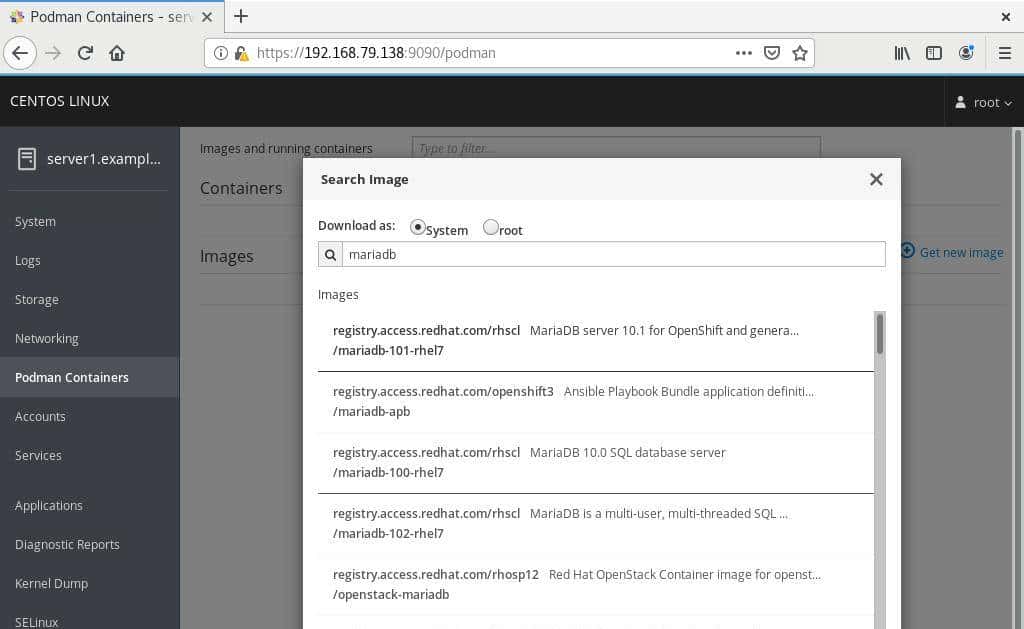Click the Diagnostic Reports sidebar link
1024x629 pixels.
67,544
